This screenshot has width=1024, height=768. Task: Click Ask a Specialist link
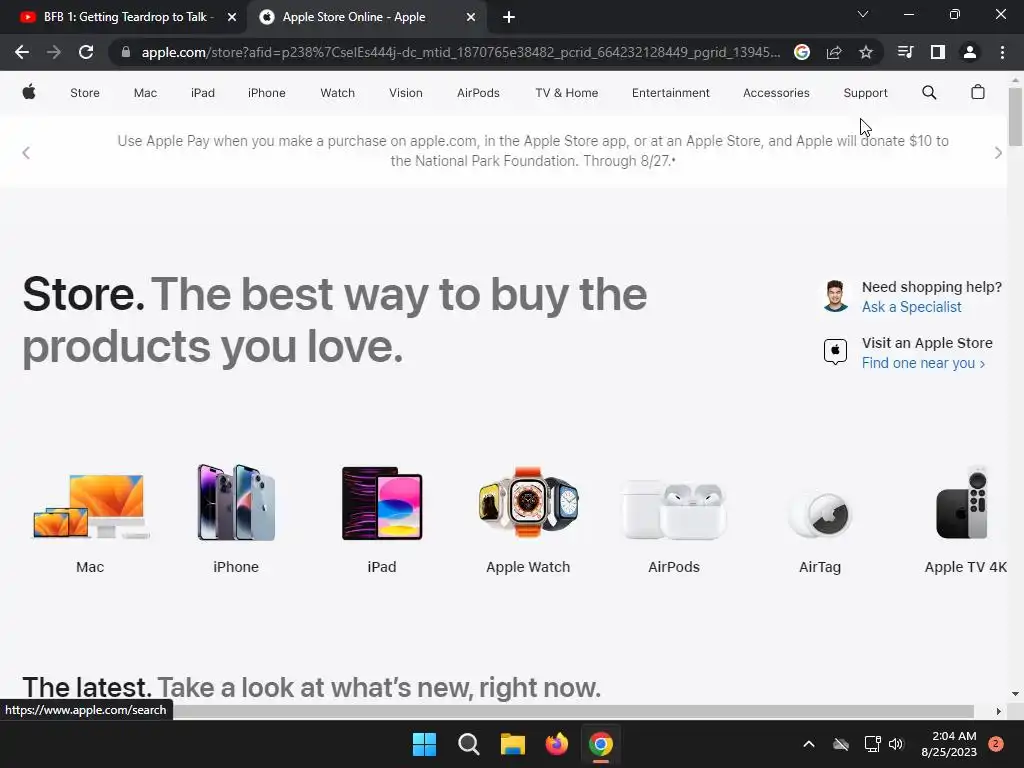911,307
